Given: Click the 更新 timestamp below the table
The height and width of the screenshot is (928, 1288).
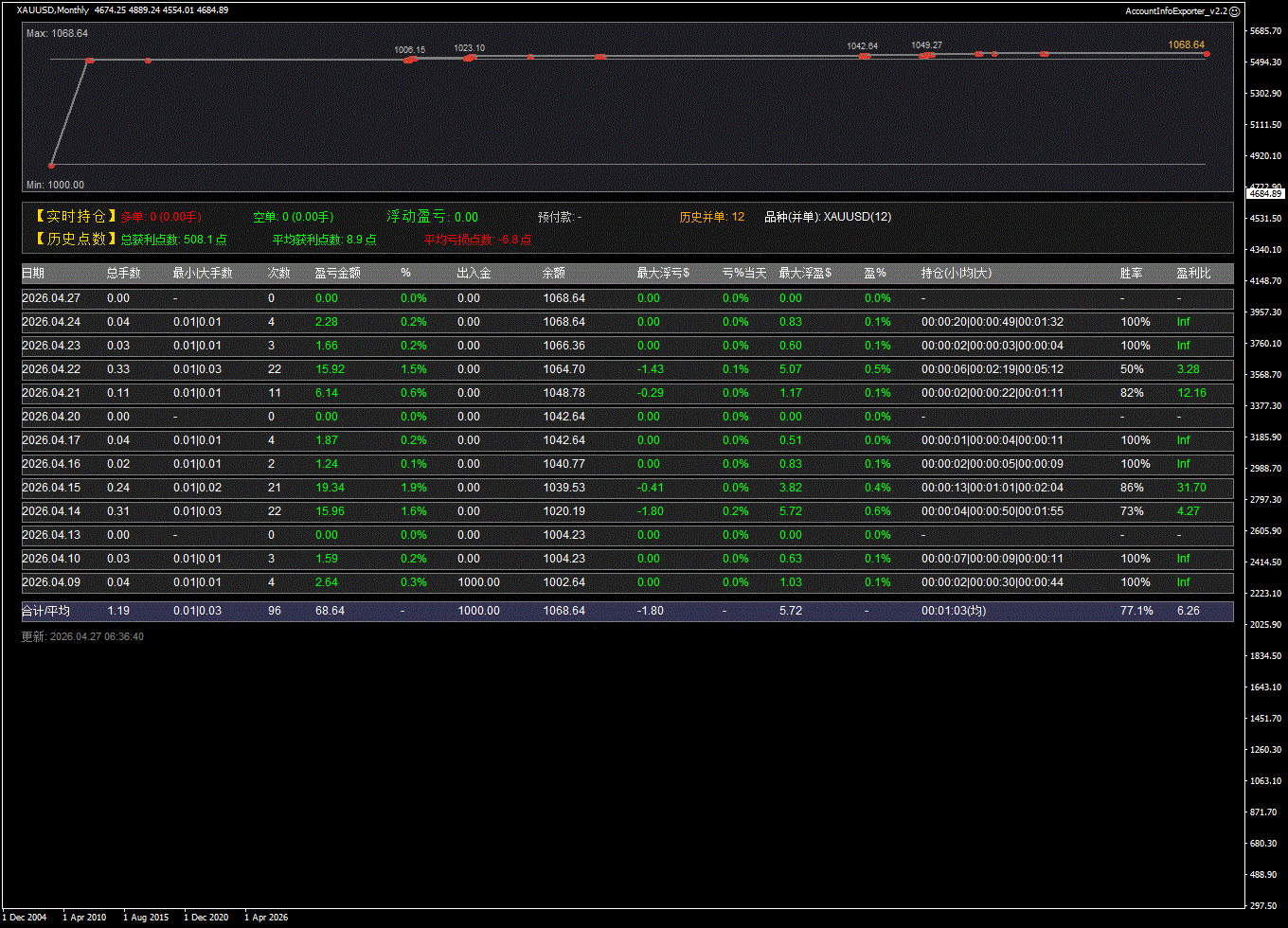Looking at the screenshot, I should pos(82,637).
